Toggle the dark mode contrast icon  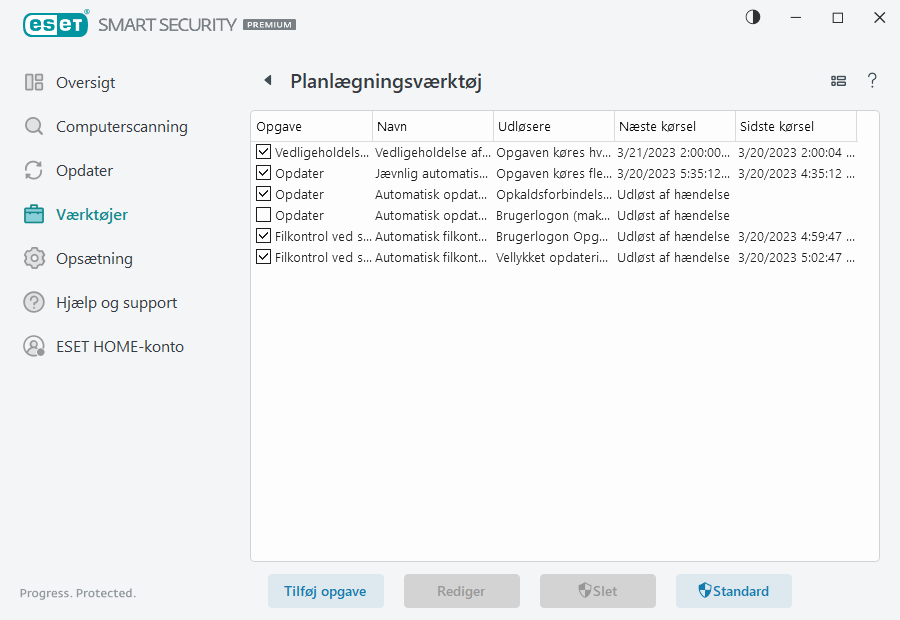click(753, 17)
